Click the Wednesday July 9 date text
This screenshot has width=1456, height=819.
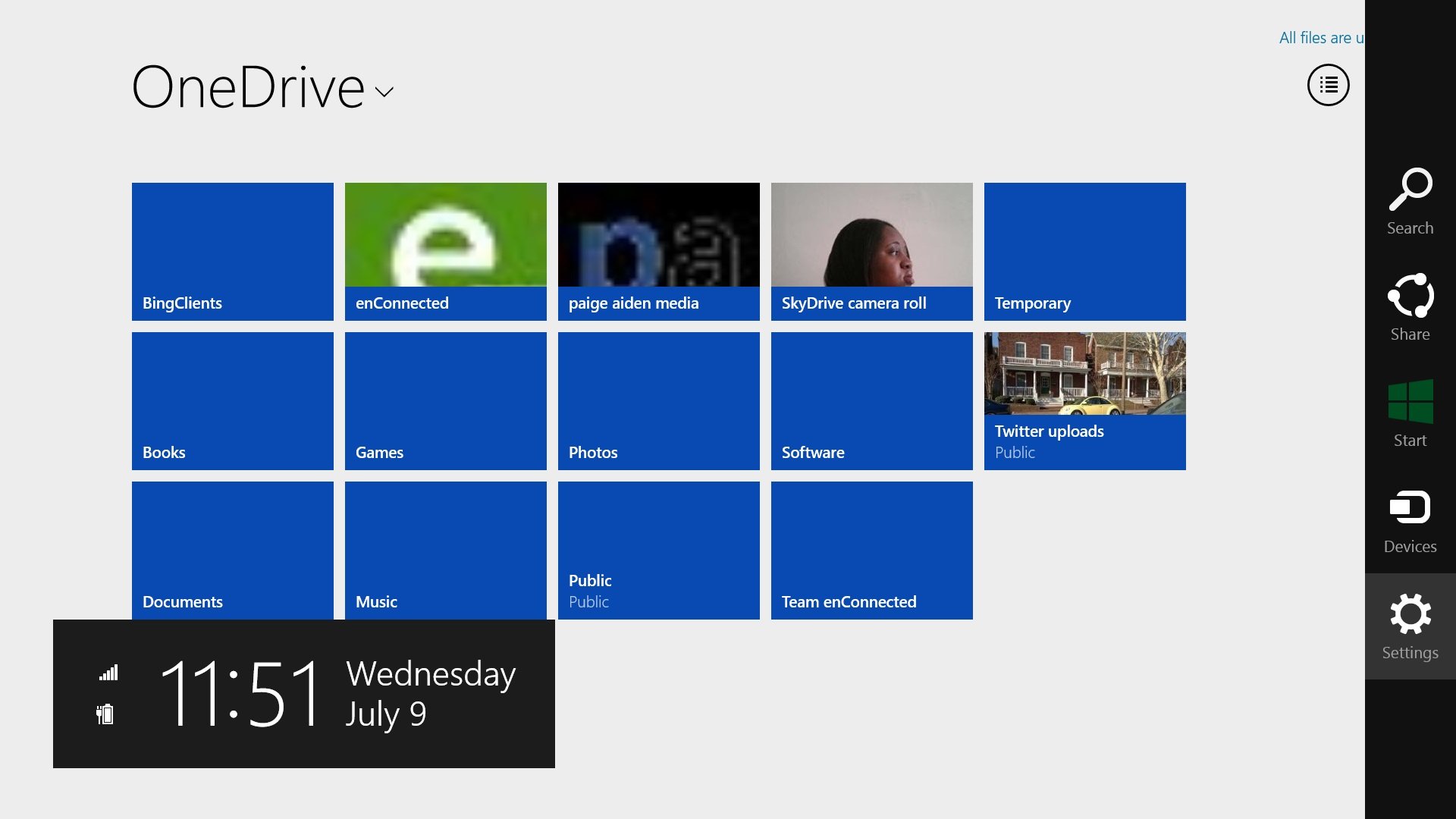[431, 693]
